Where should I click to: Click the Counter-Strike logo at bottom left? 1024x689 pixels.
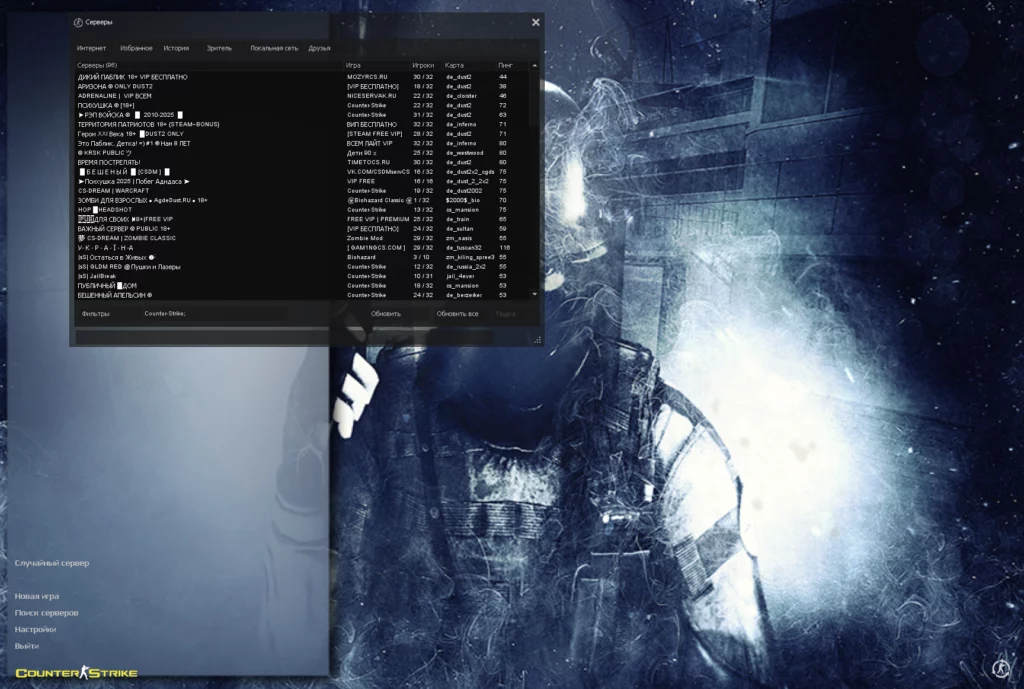click(76, 673)
